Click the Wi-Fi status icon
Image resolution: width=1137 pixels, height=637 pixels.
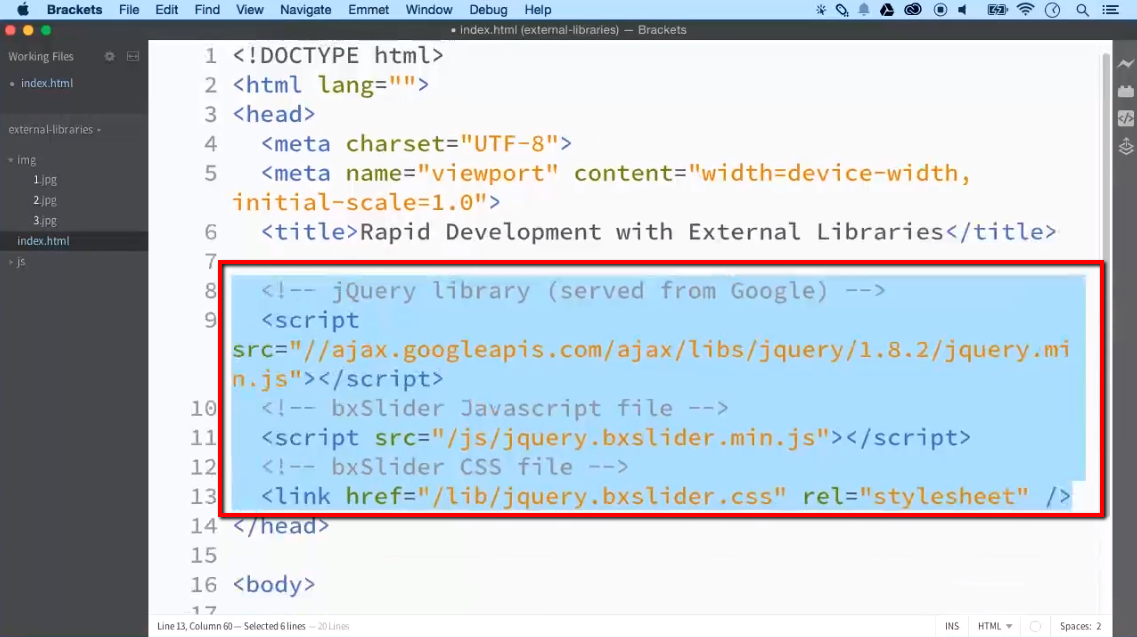point(1025,9)
